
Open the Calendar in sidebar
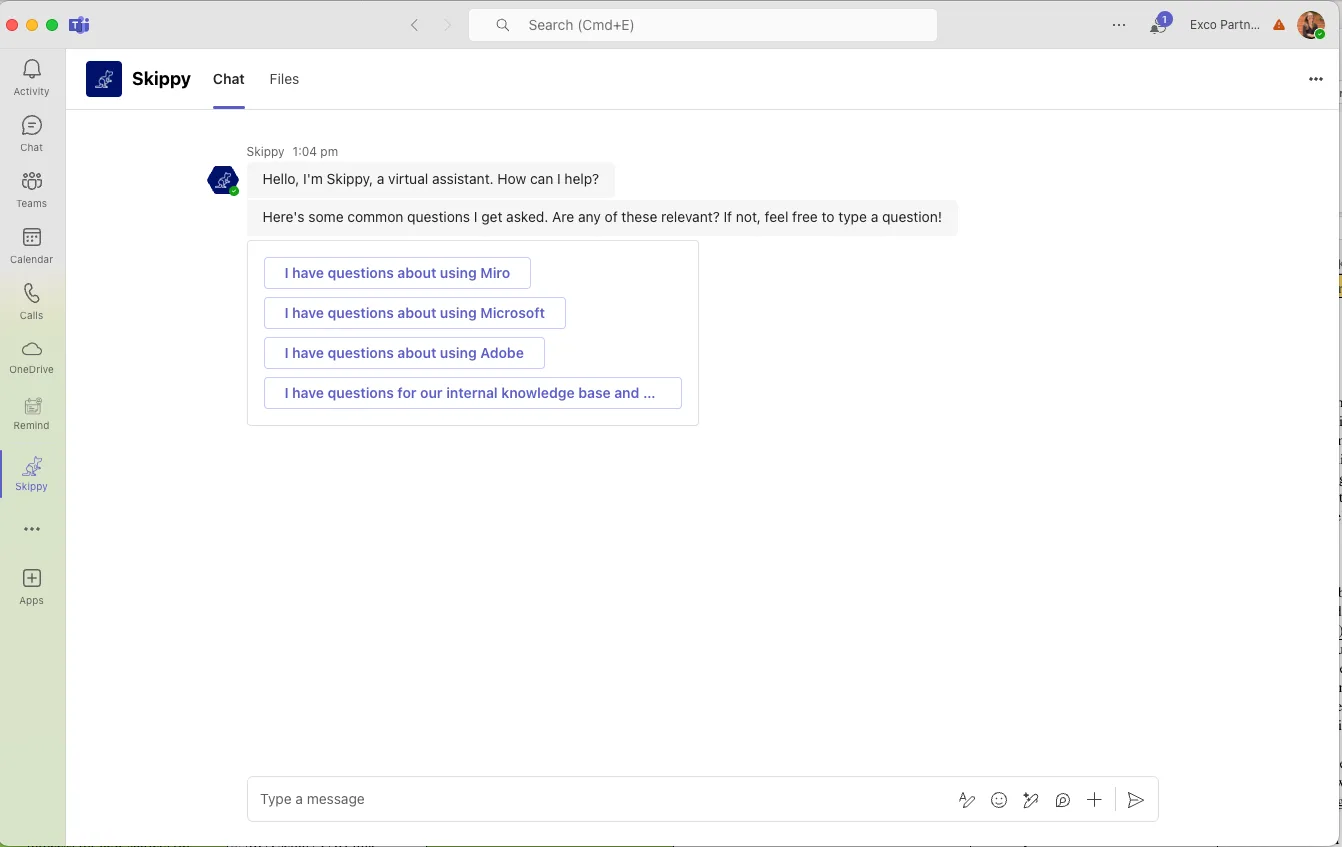[32, 245]
